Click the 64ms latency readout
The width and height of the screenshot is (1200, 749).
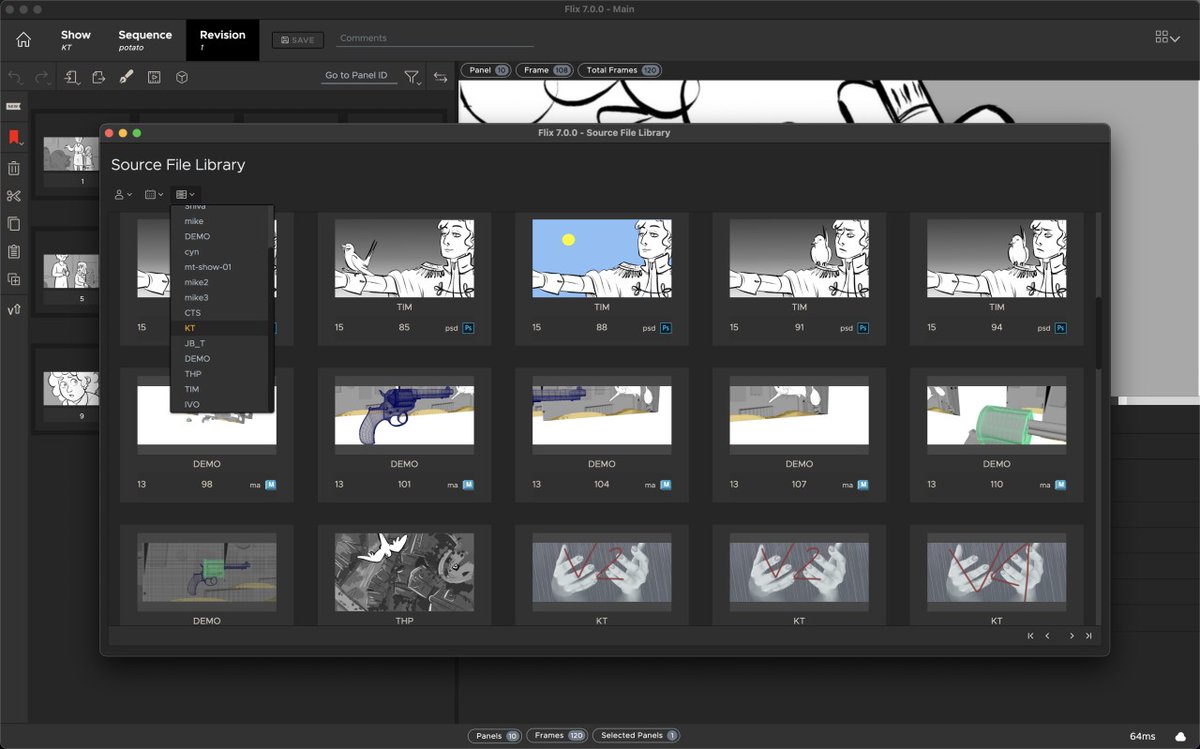[x=1142, y=736]
